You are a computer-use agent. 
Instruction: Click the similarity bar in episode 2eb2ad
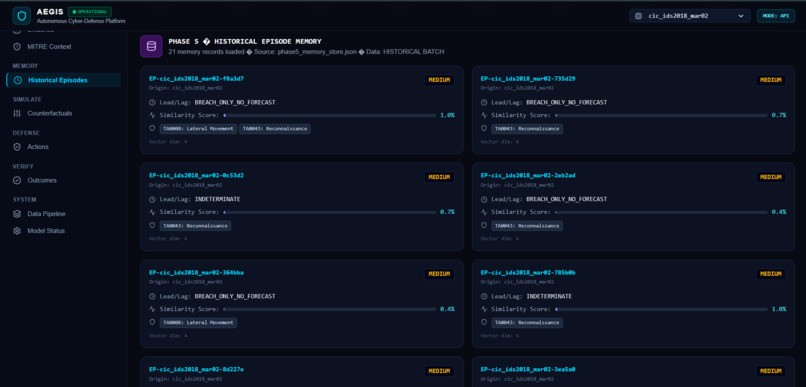pos(661,212)
